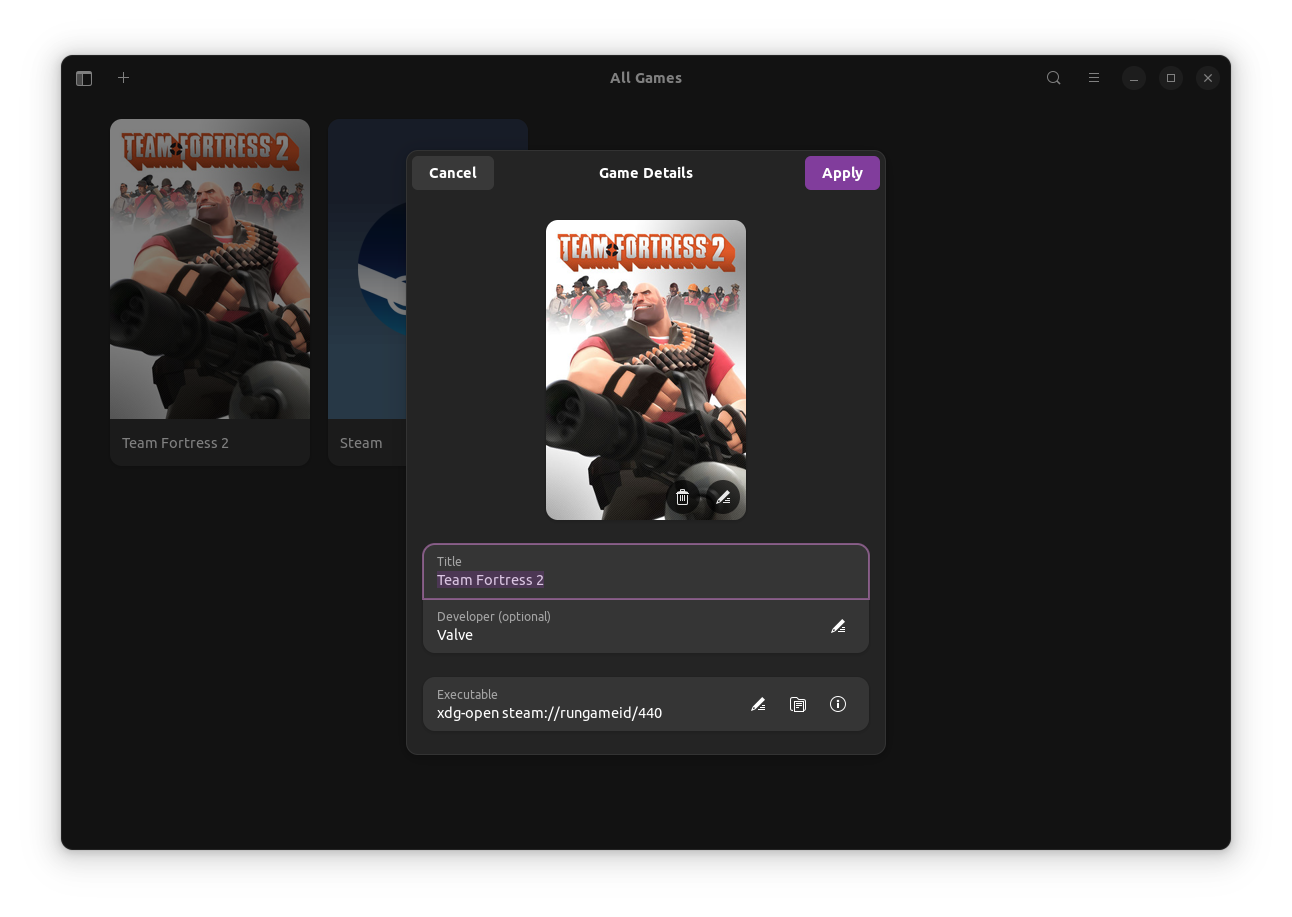This screenshot has width=1292, height=917.
Task: Edit the Executable using its pencil icon
Action: pos(758,704)
